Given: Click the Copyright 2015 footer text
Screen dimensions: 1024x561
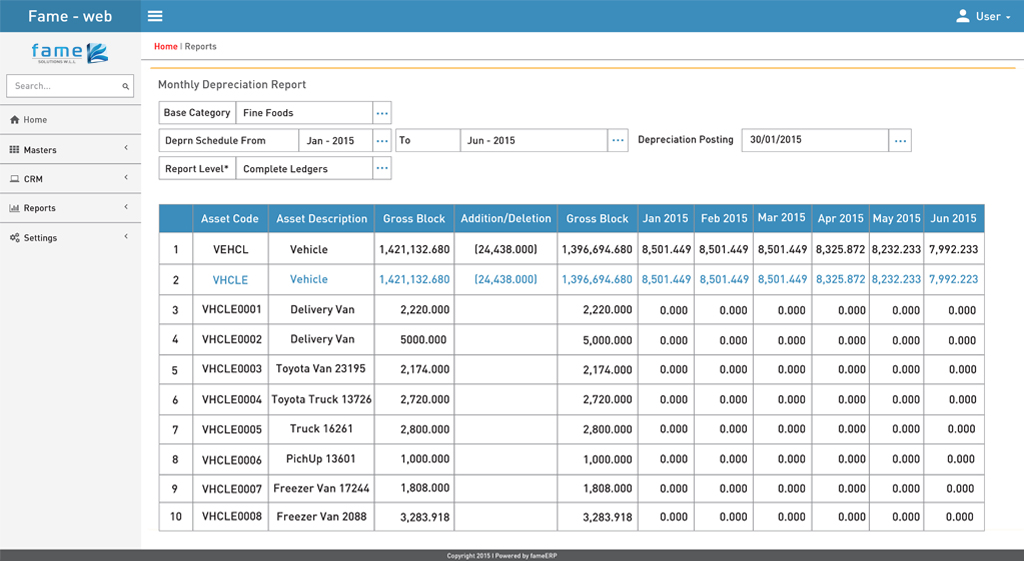Looking at the screenshot, I should pos(502,556).
